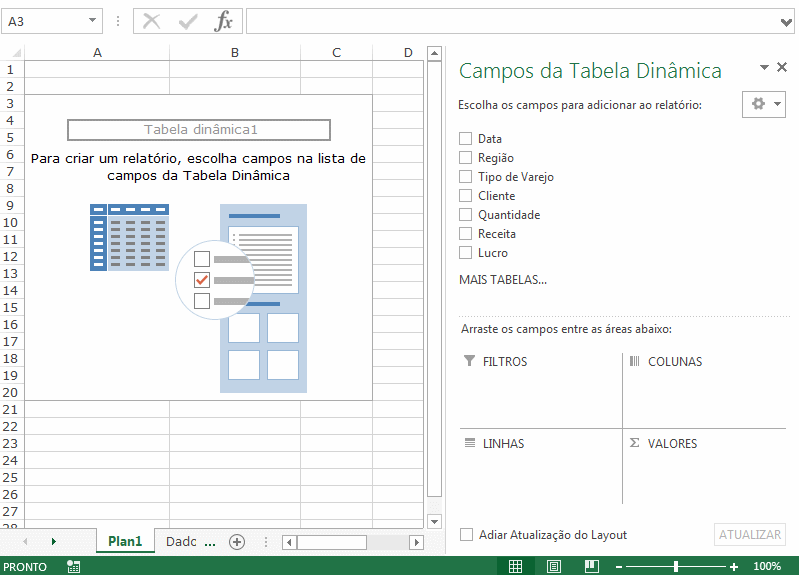Click the Data field label
Image resolution: width=799 pixels, height=575 pixels.
pyautogui.click(x=490, y=139)
